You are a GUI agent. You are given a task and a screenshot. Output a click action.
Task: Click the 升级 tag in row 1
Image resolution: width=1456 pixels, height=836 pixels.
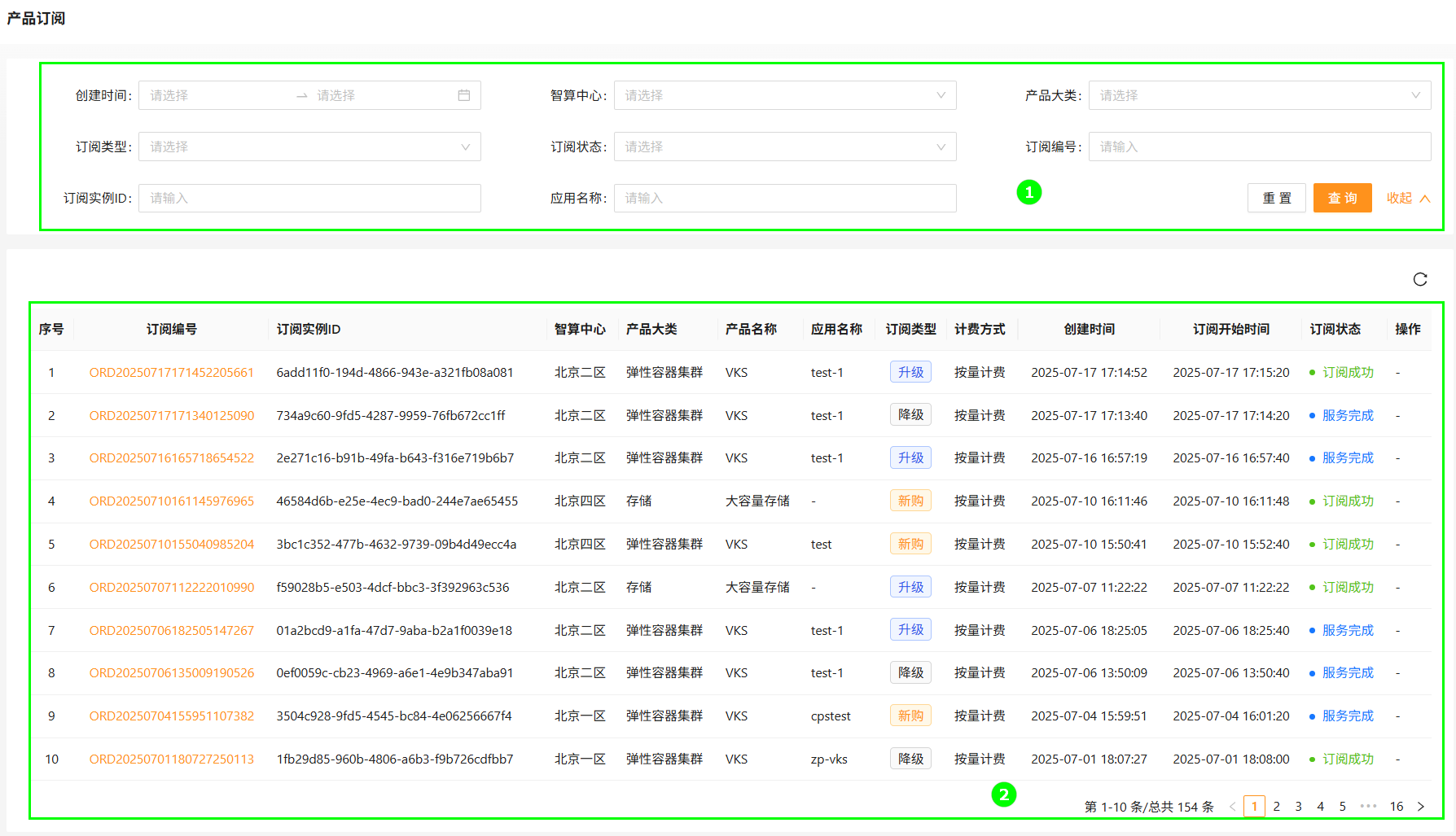click(x=910, y=372)
